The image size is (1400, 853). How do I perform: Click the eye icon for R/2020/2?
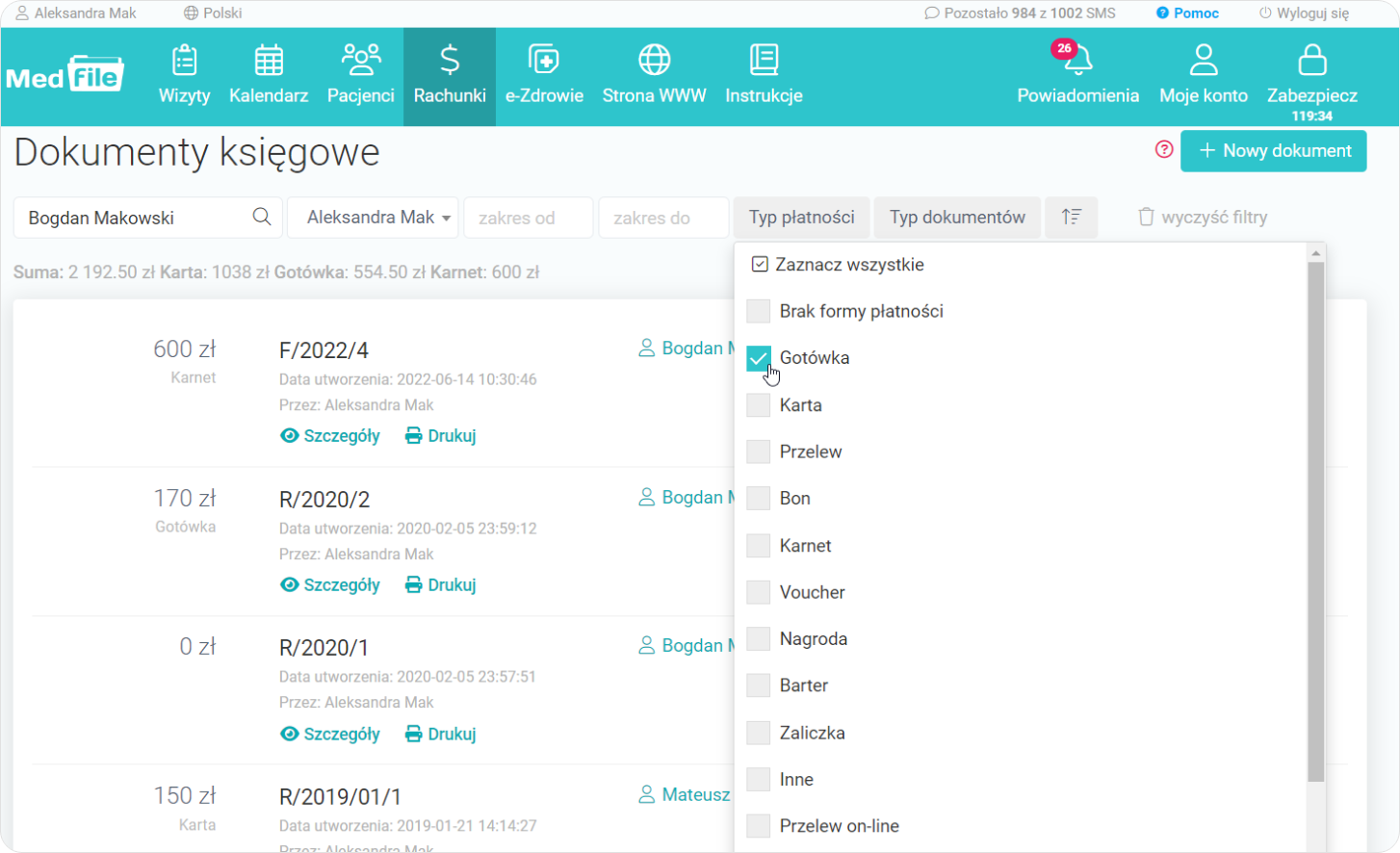(x=289, y=585)
